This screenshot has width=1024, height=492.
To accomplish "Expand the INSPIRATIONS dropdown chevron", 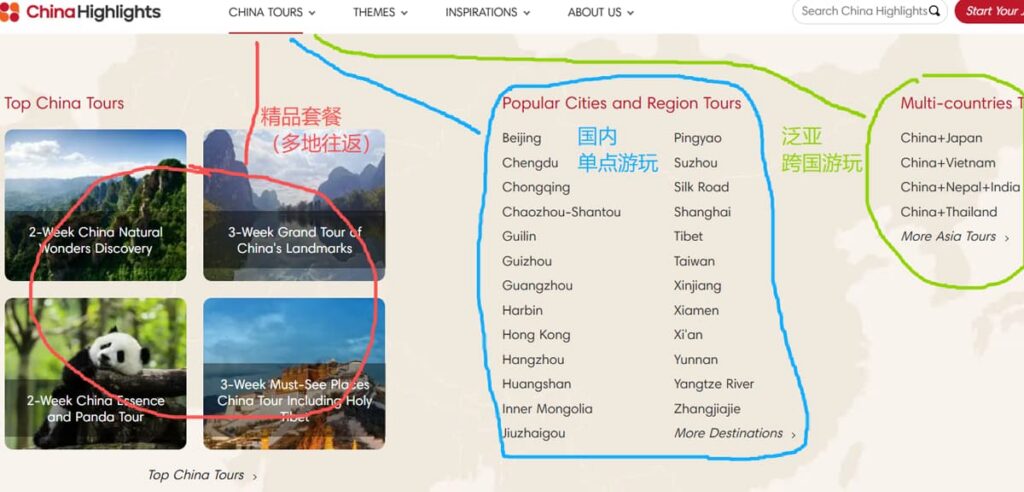I will (526, 13).
